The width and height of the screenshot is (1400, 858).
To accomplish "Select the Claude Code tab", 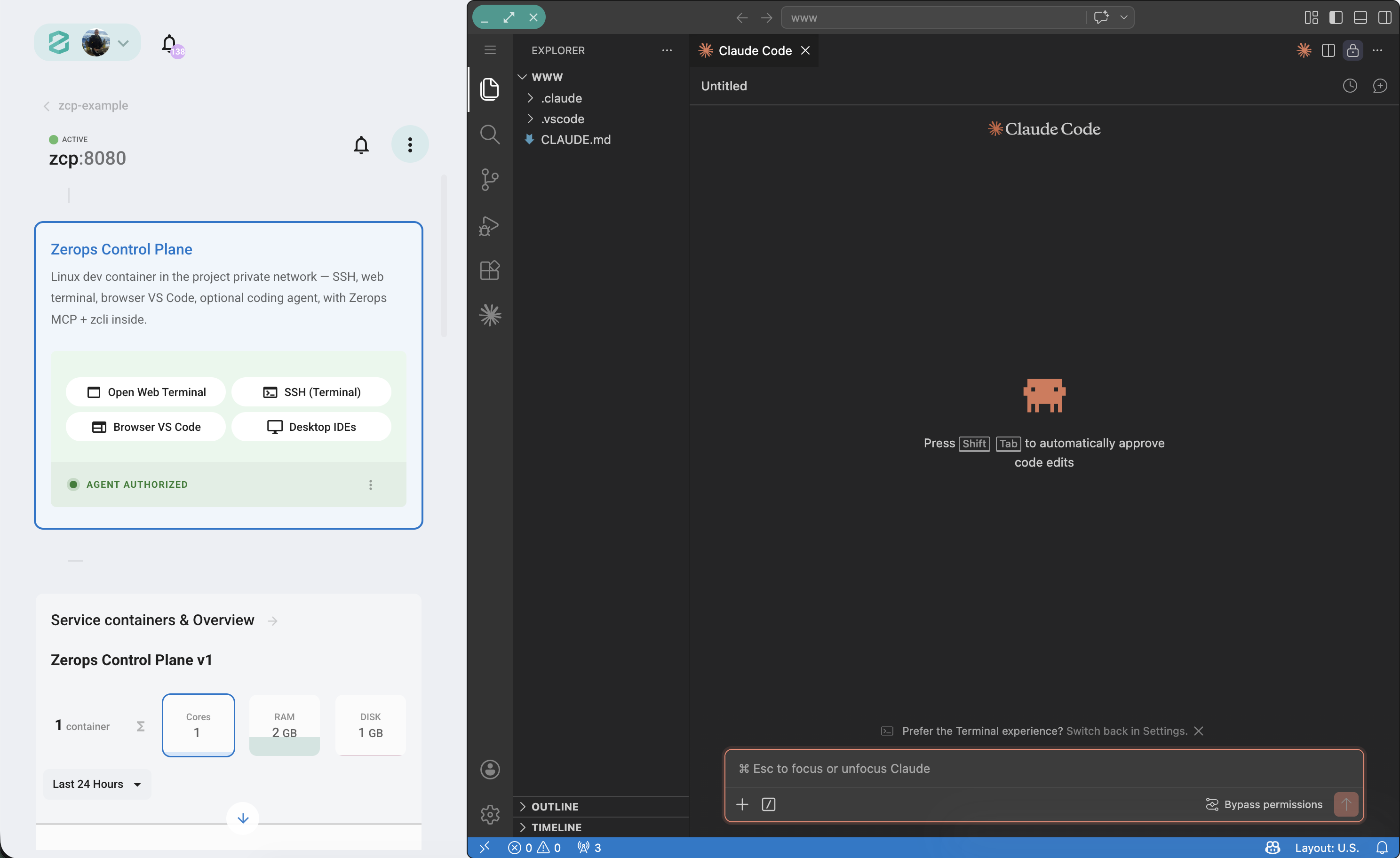I will pos(754,51).
